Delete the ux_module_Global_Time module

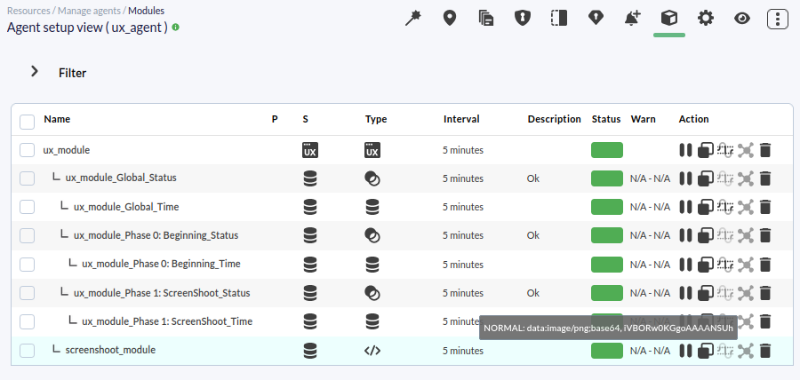point(765,207)
